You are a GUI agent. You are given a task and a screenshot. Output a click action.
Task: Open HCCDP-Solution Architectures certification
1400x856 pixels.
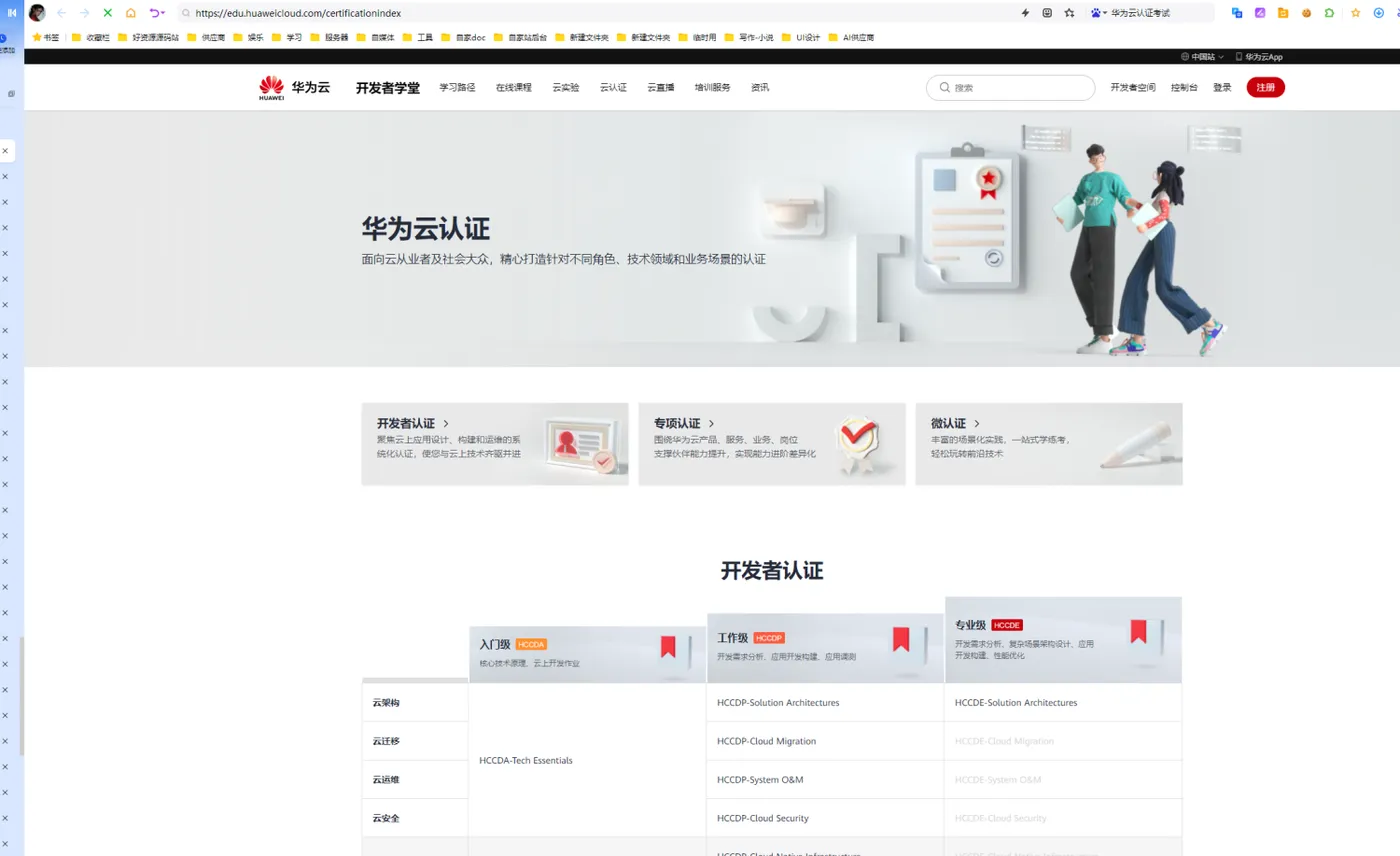(x=778, y=702)
